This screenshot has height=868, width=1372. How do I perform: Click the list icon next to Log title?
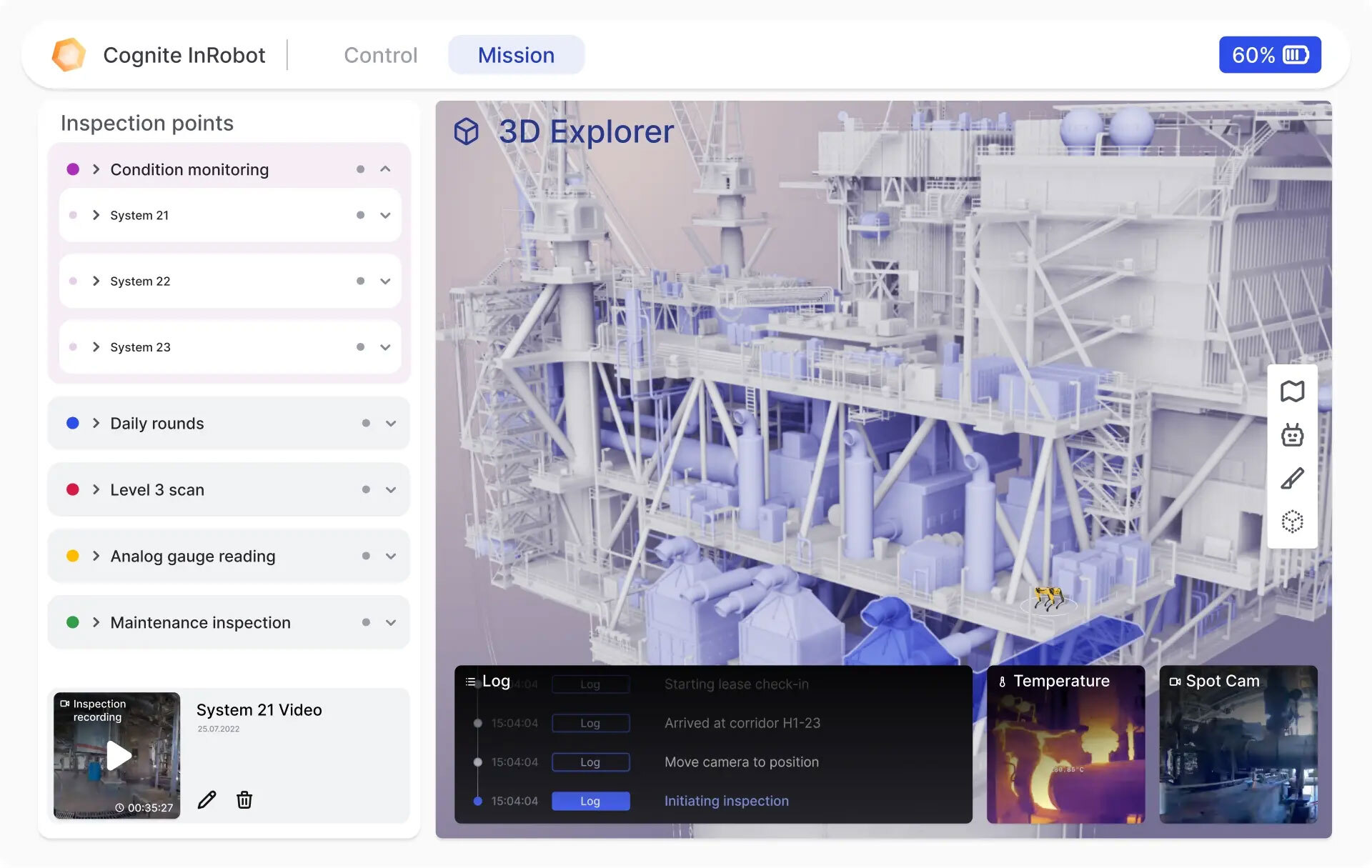pyautogui.click(x=469, y=681)
